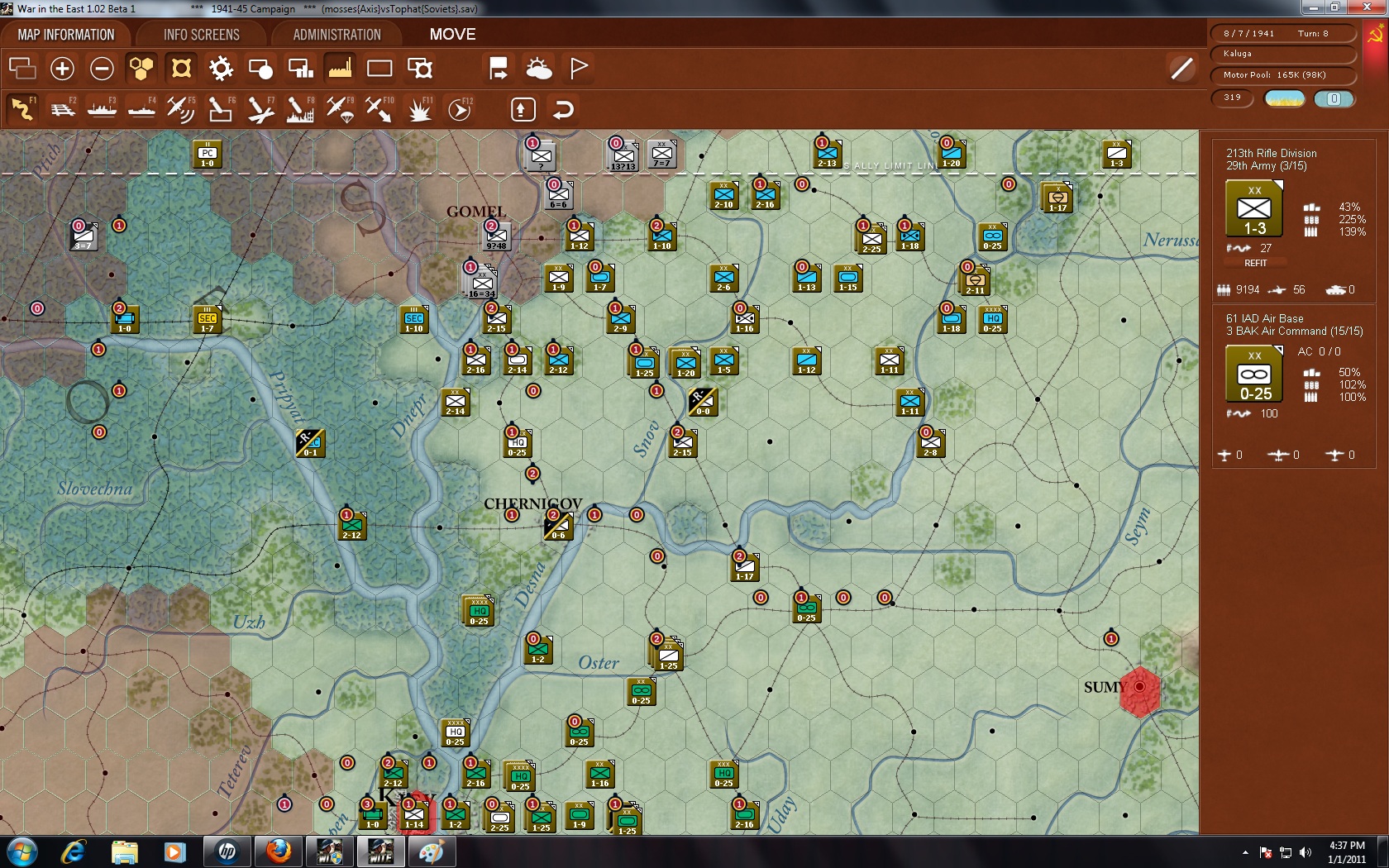Click the undo move icon

coord(563,108)
